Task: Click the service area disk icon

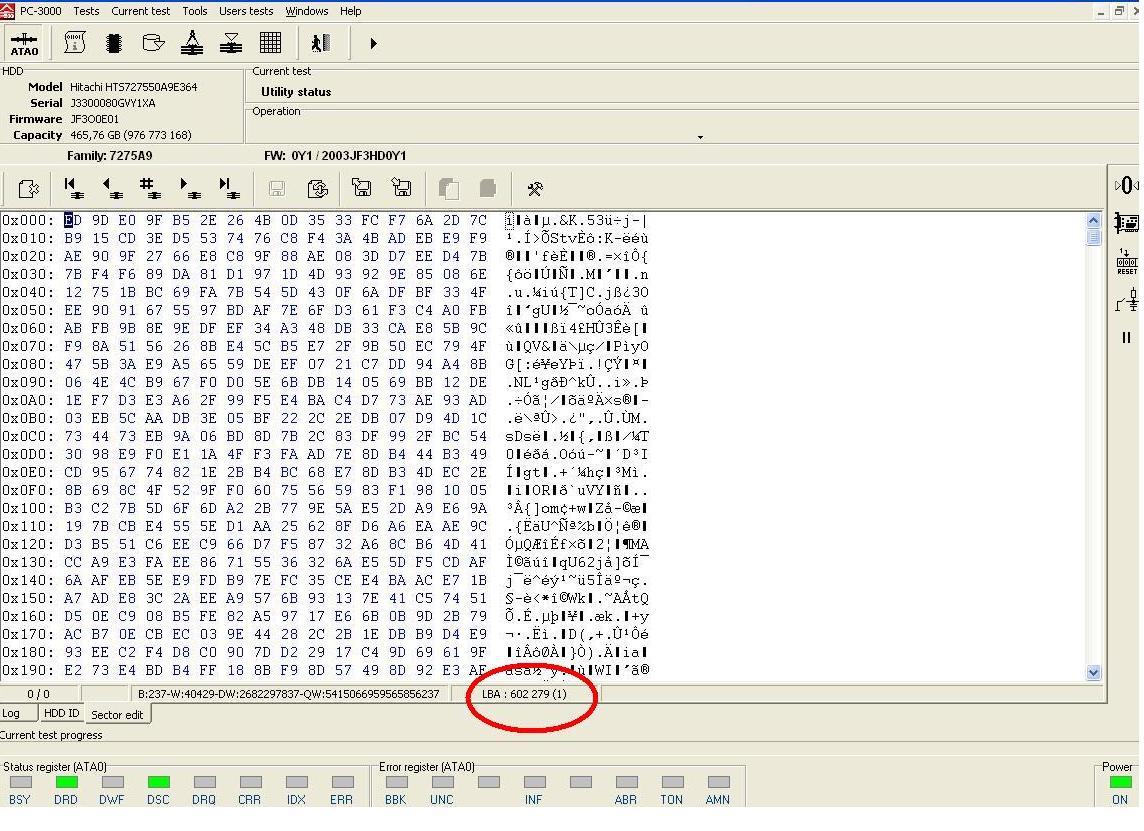Action: 152,43
